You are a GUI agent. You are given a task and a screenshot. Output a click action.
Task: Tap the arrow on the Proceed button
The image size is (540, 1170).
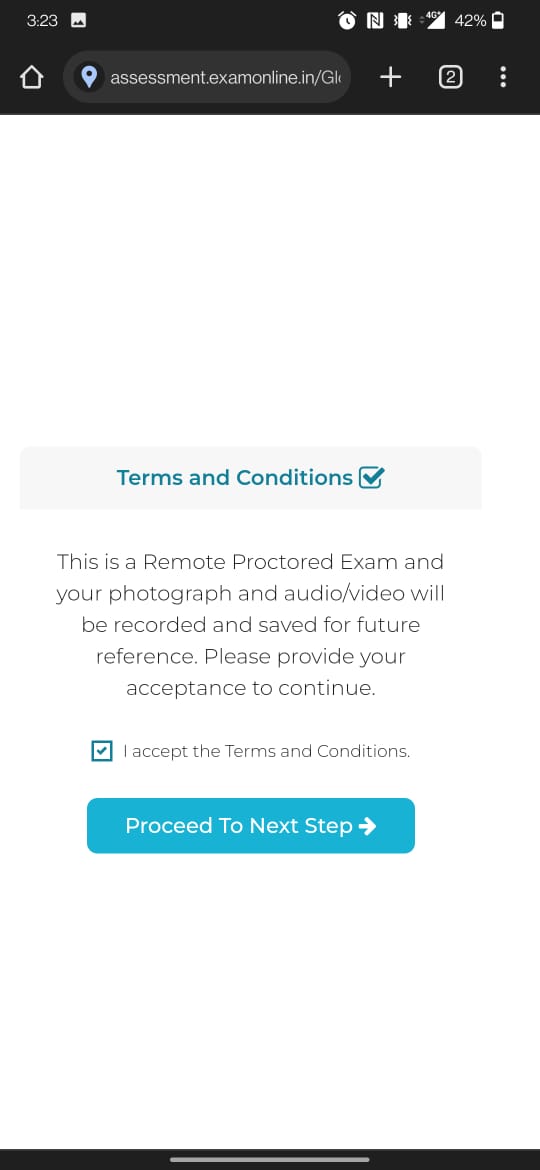(x=367, y=825)
